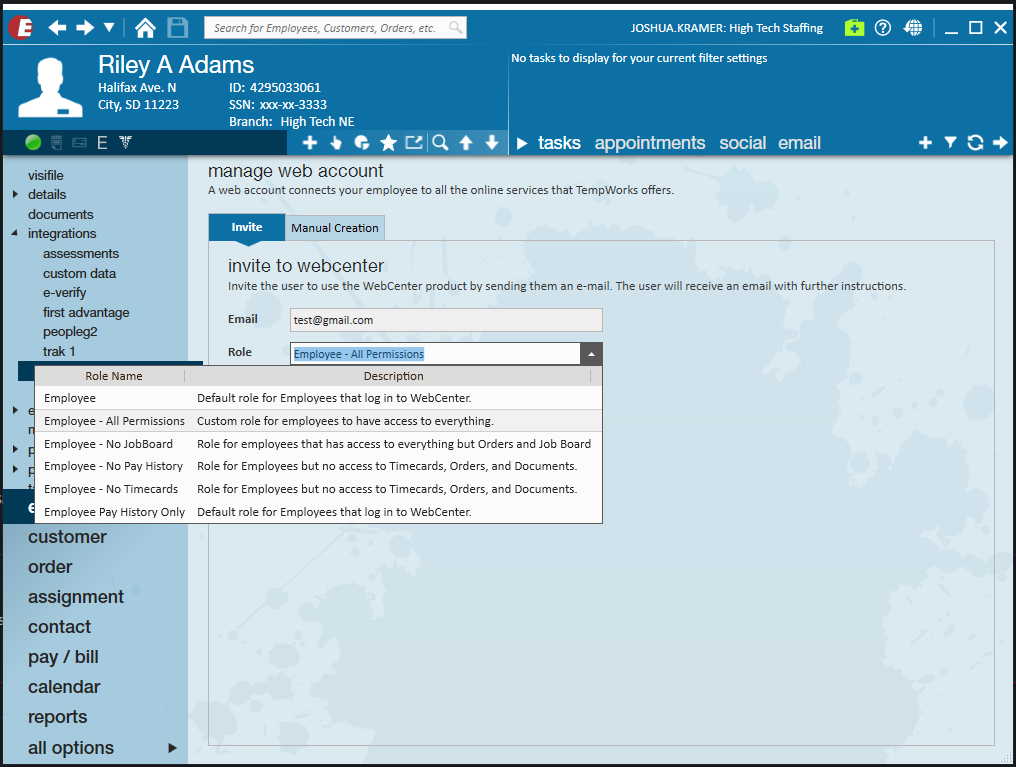The image size is (1016, 767).
Task: Open e-verify under integrations
Action: tap(64, 293)
